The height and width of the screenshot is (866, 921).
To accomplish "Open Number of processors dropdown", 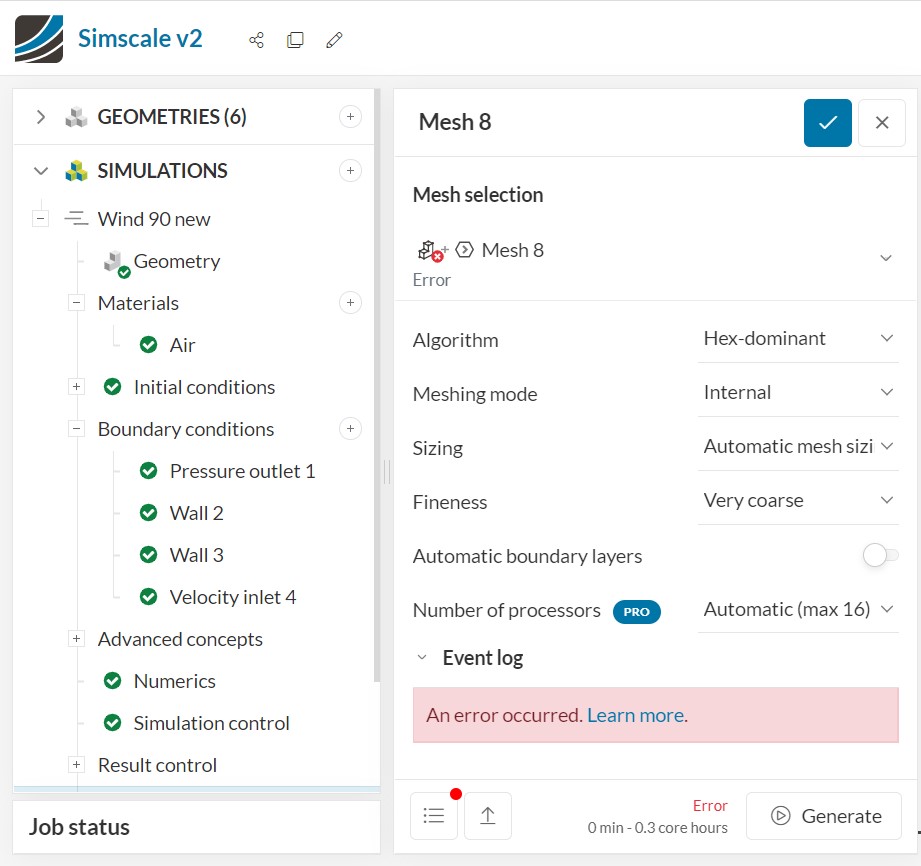I will pyautogui.click(x=798, y=609).
